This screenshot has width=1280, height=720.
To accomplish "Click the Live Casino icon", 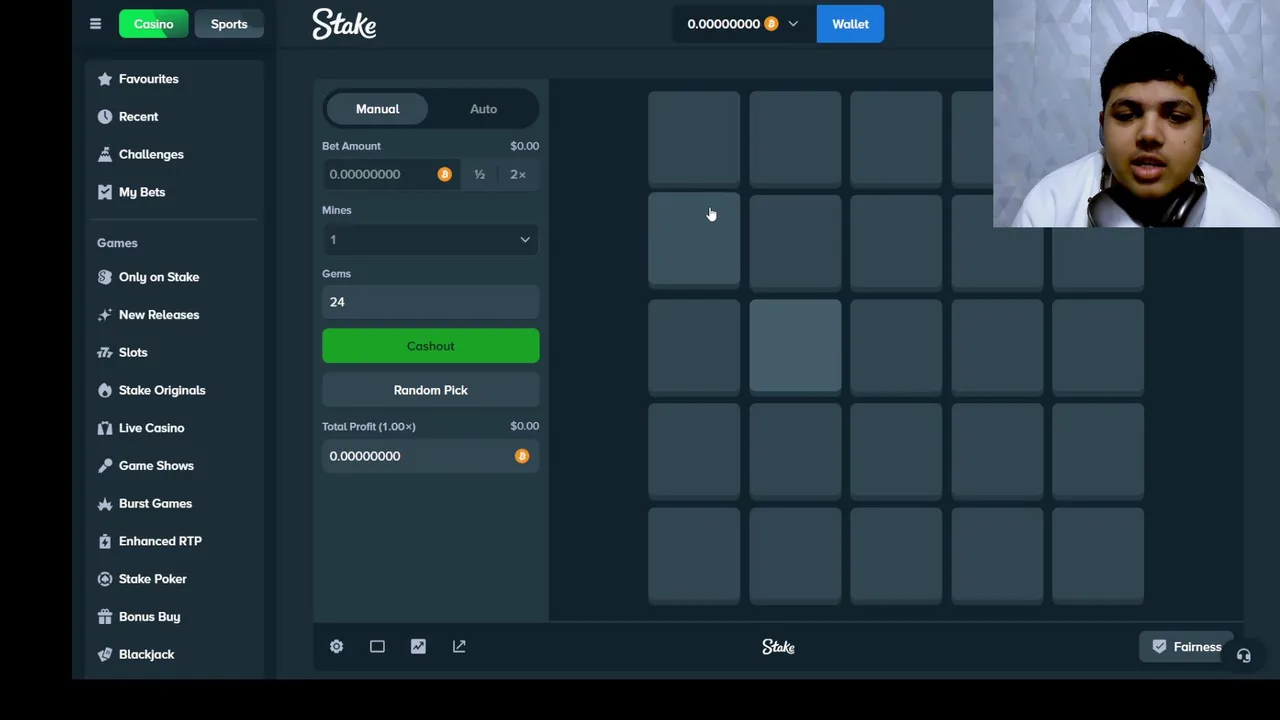I will click(x=105, y=428).
